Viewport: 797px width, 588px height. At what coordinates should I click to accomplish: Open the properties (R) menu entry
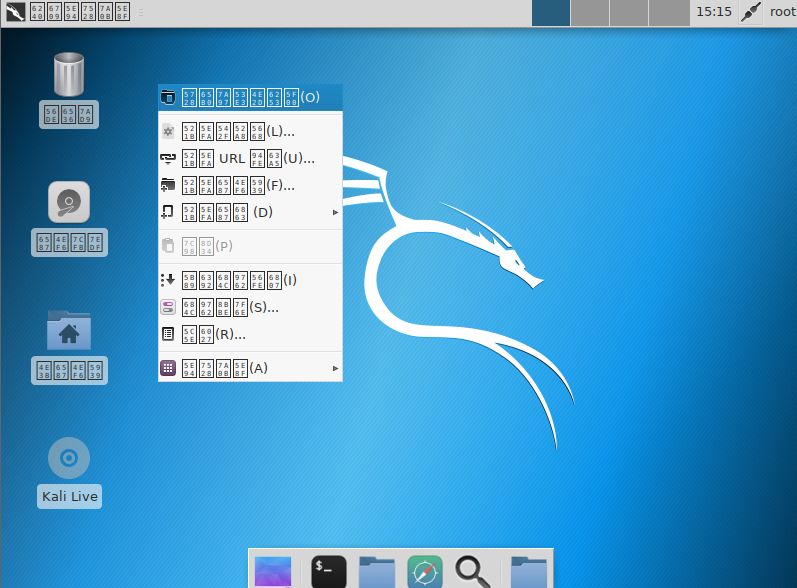click(x=250, y=334)
